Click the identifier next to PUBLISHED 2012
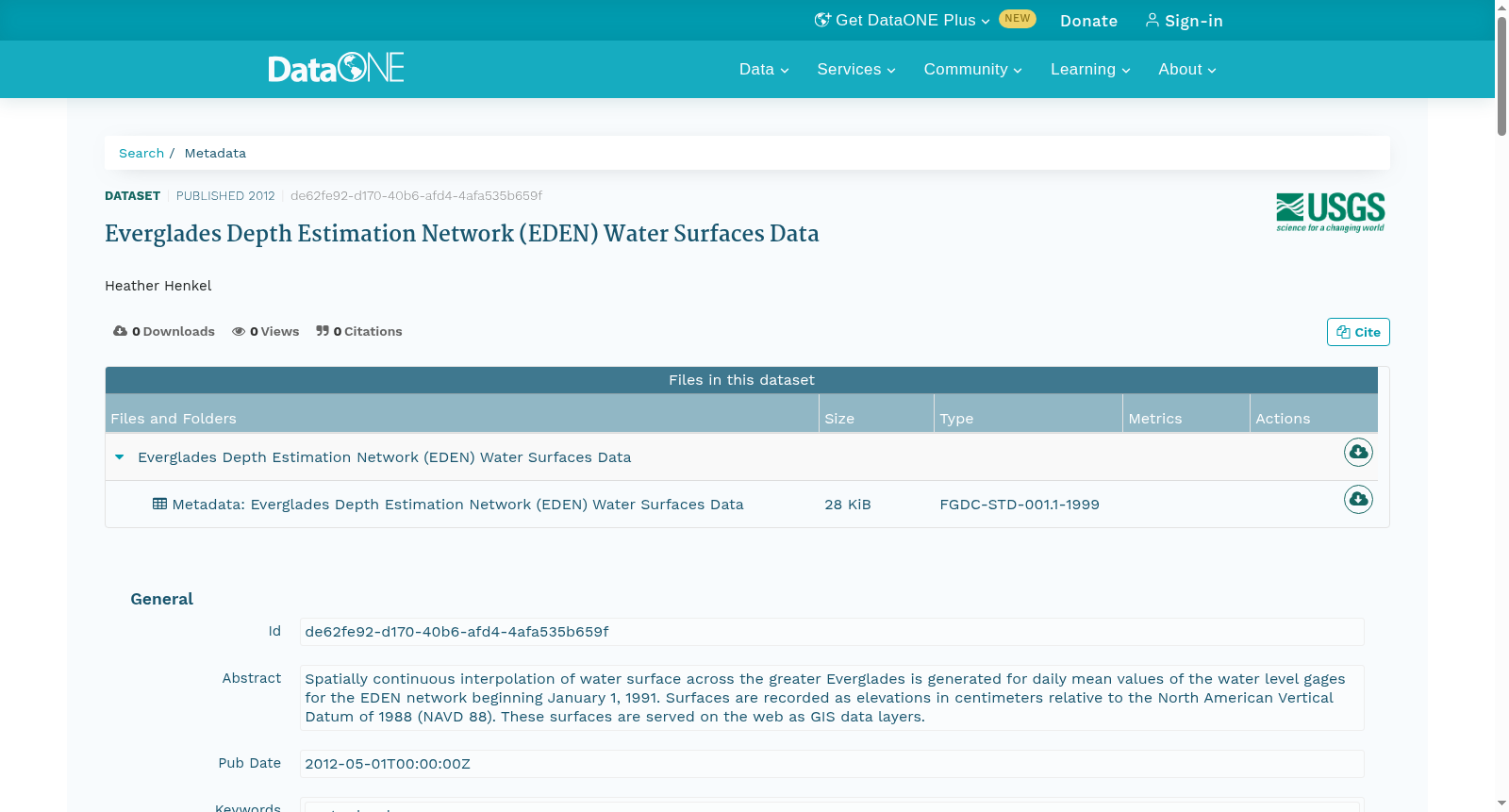 coord(416,196)
